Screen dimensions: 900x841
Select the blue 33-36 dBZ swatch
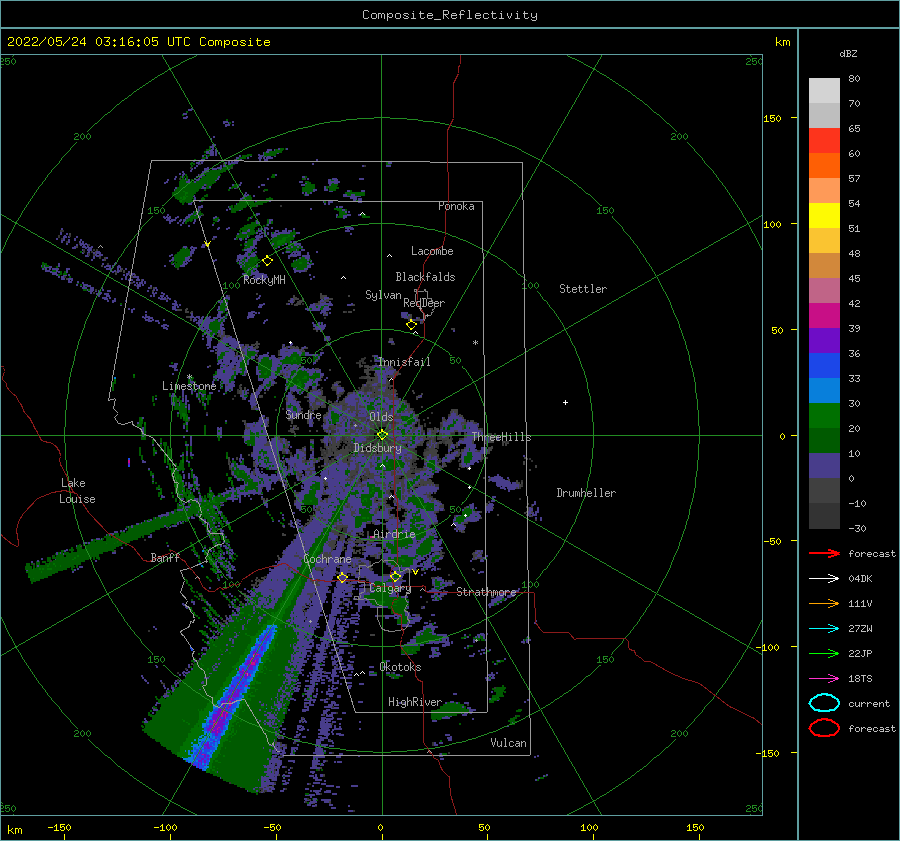tap(824, 366)
